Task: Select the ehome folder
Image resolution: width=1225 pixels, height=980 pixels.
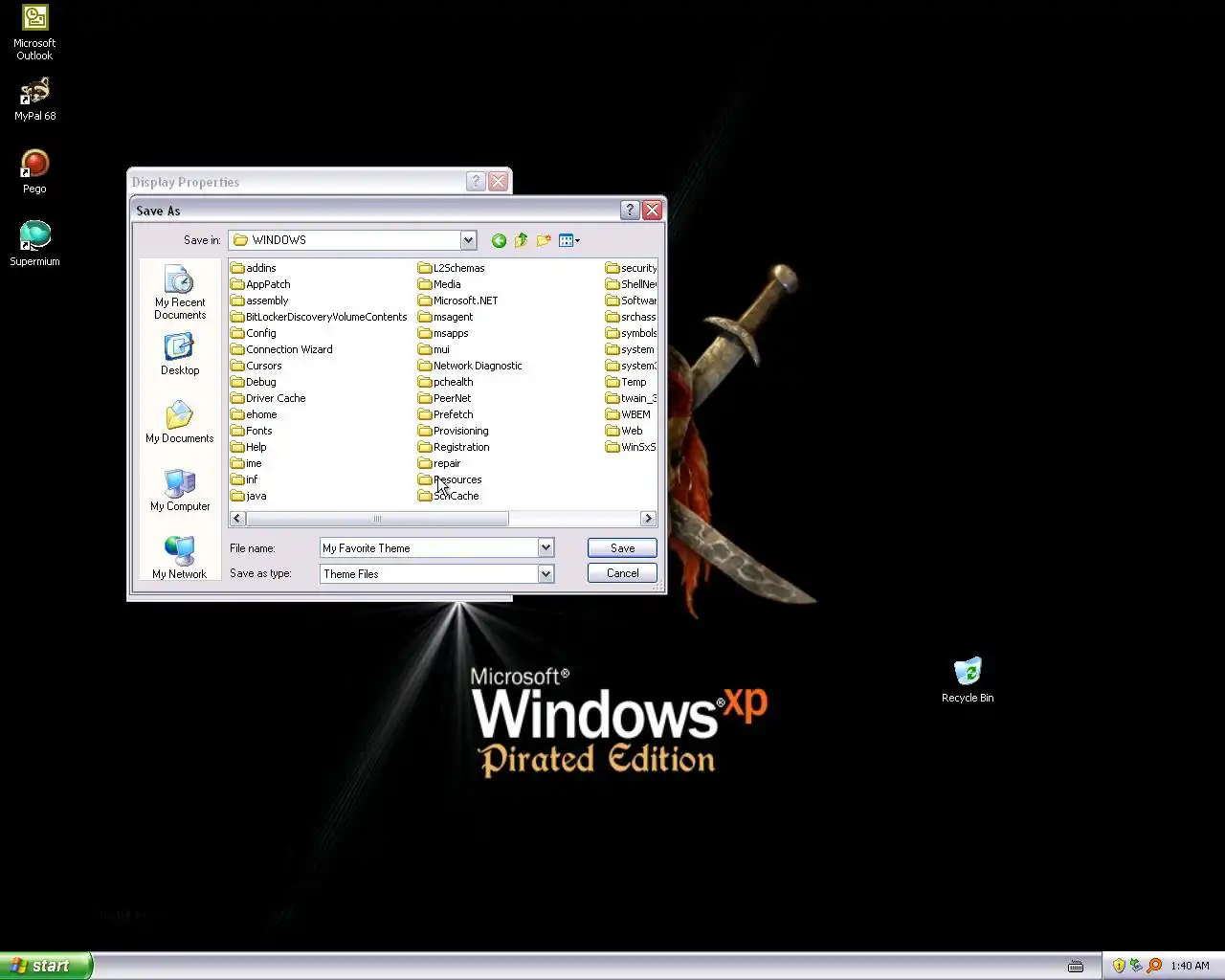Action: click(x=255, y=414)
